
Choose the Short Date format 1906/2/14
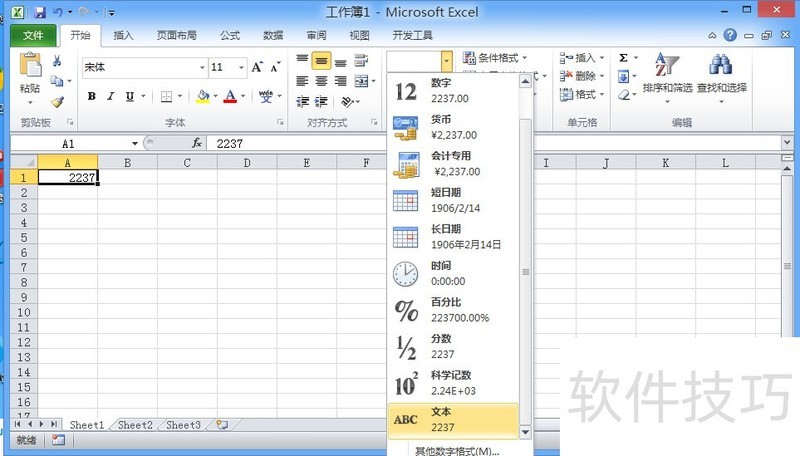[453, 200]
